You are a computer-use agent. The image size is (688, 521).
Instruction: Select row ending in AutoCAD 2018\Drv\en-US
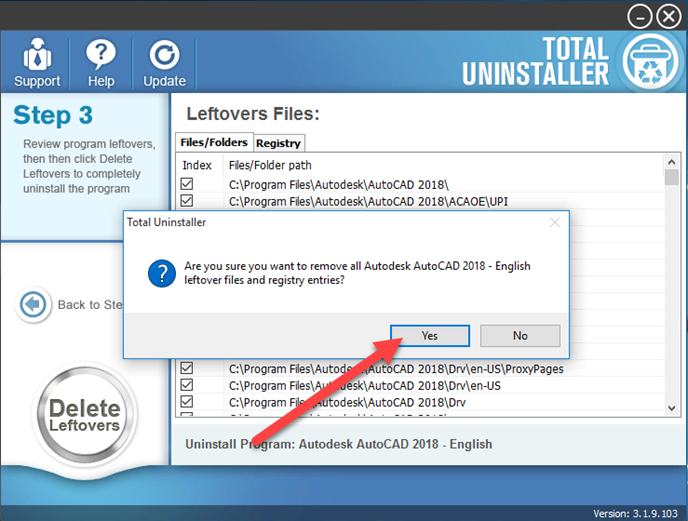(420, 385)
